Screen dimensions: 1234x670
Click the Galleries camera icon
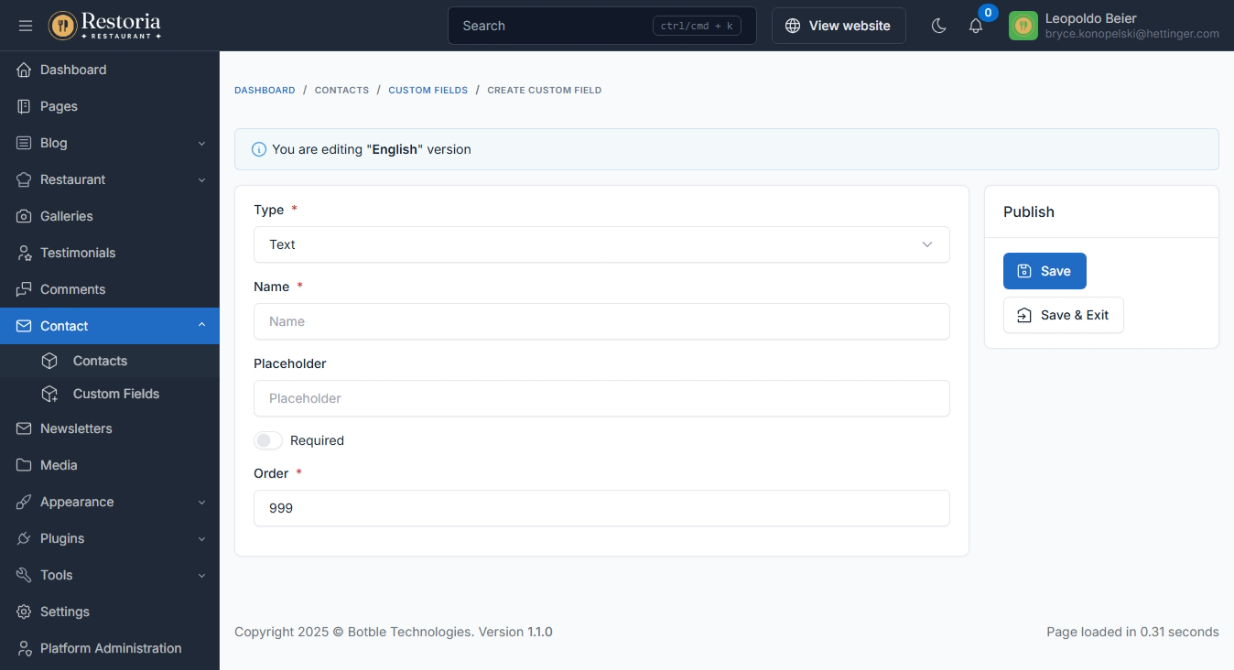(x=24, y=216)
